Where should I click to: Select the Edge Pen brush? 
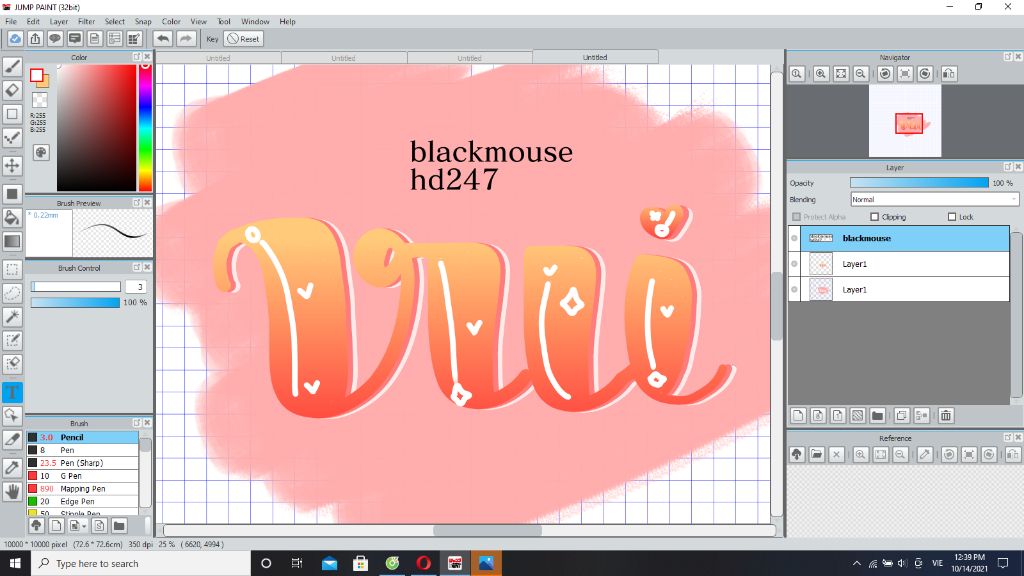pyautogui.click(x=82, y=502)
